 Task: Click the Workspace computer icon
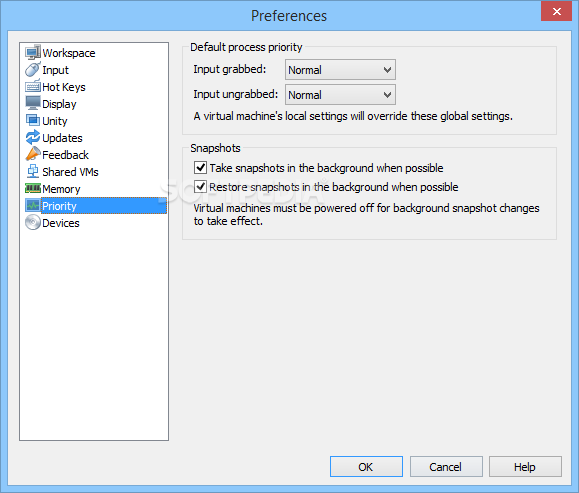[33, 52]
